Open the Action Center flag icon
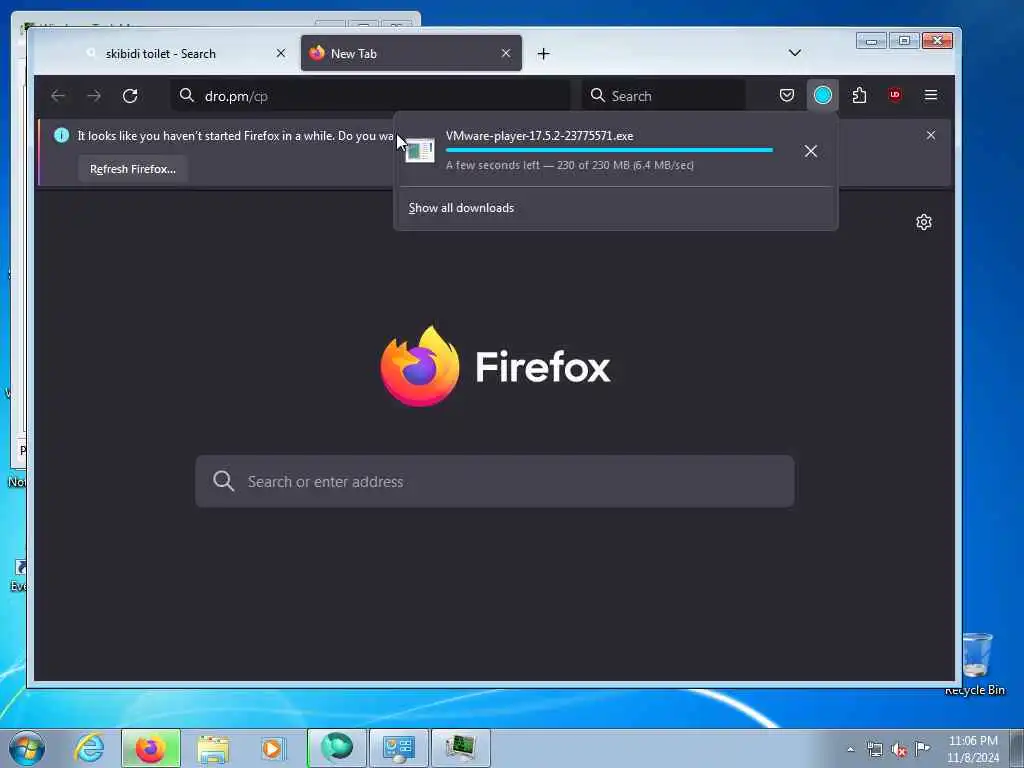The height and width of the screenshot is (768, 1024). coord(922,748)
